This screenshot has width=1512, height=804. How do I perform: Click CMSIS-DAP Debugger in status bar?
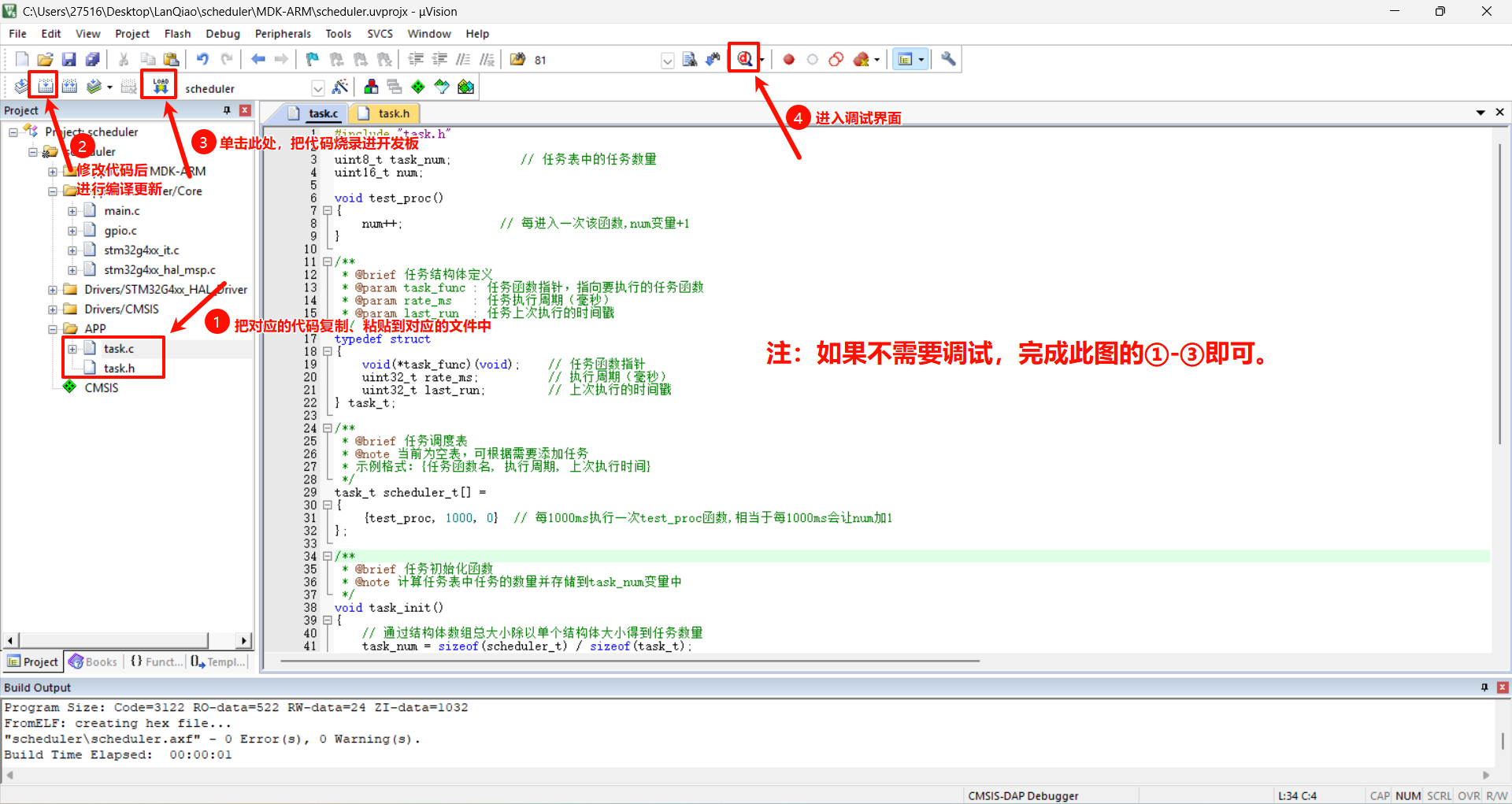coord(1023,795)
